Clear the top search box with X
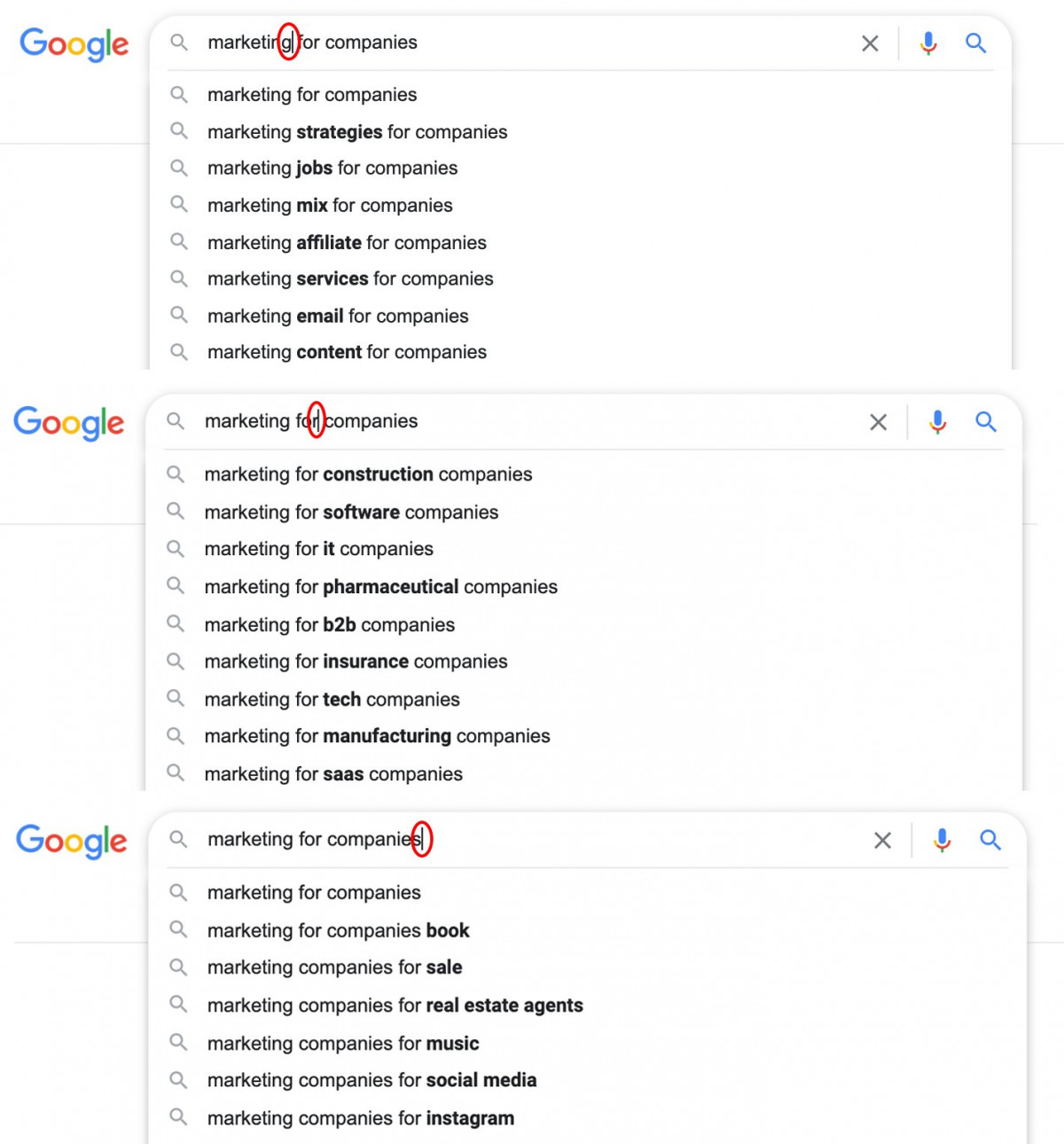This screenshot has width=1064, height=1144. (870, 43)
